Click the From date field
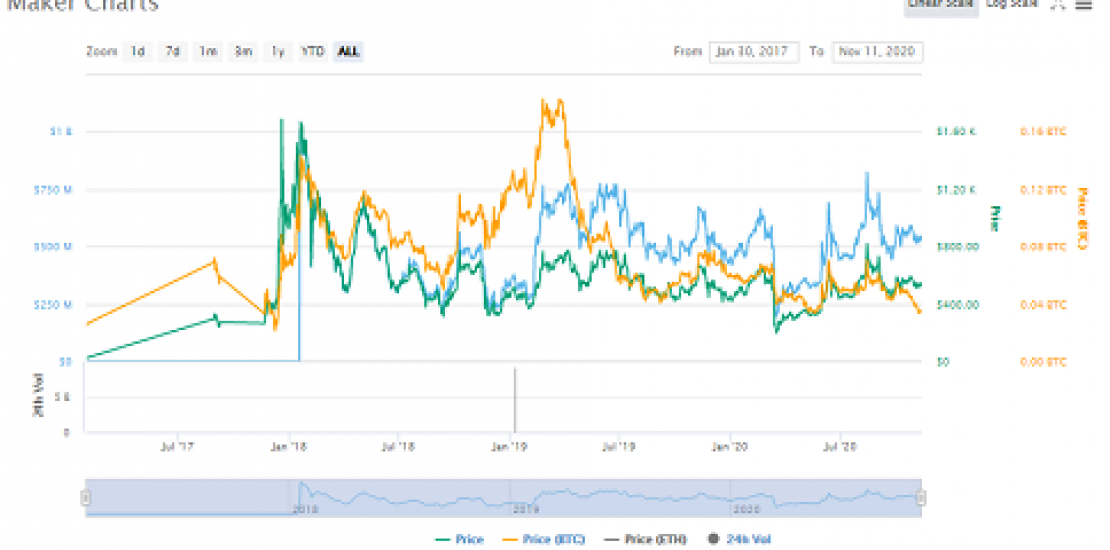The height and width of the screenshot is (550, 1110). pyautogui.click(x=754, y=52)
